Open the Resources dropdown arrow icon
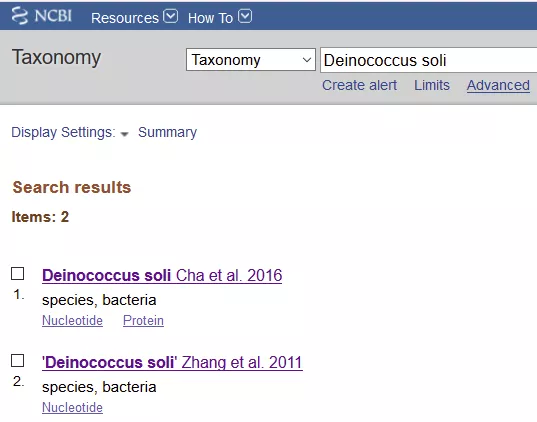The image size is (537, 422). (170, 16)
